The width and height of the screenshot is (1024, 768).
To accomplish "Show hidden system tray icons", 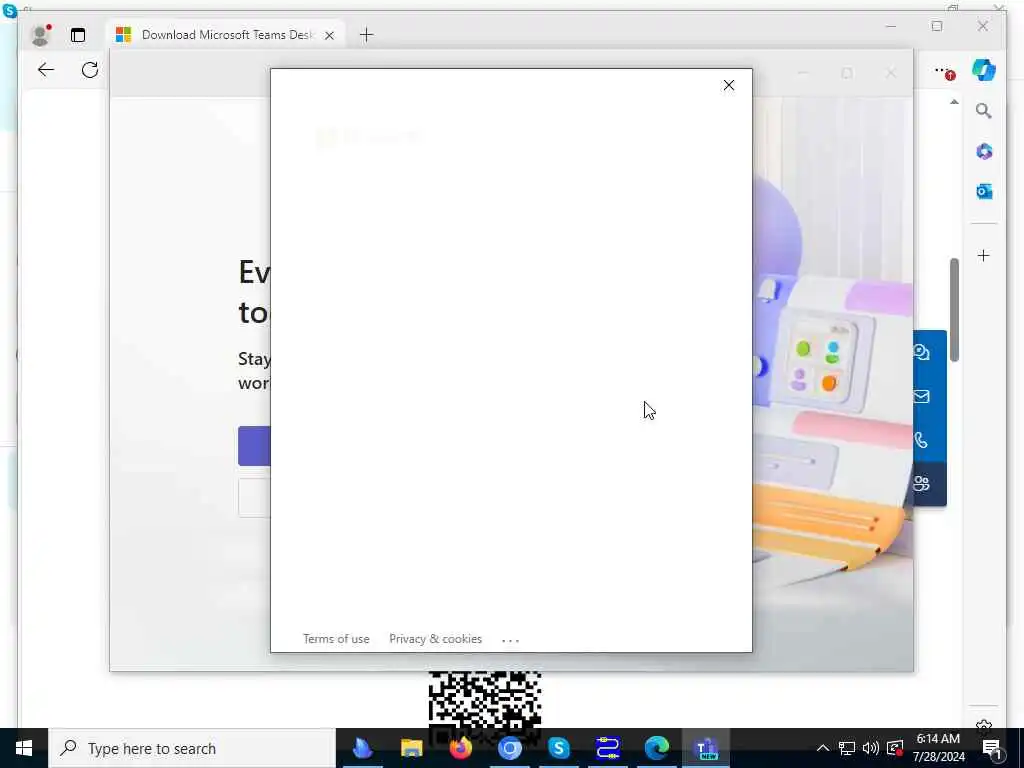I will [x=823, y=748].
